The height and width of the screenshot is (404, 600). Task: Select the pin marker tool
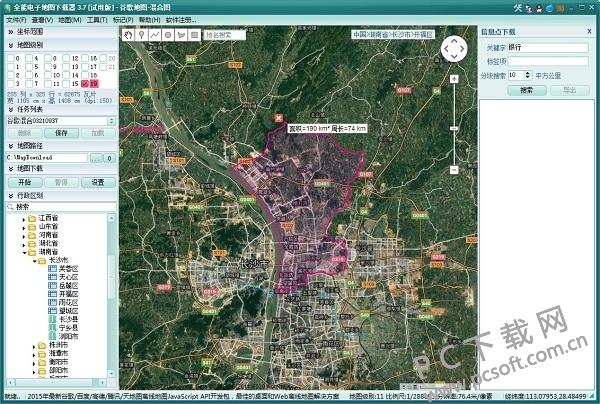coord(142,35)
